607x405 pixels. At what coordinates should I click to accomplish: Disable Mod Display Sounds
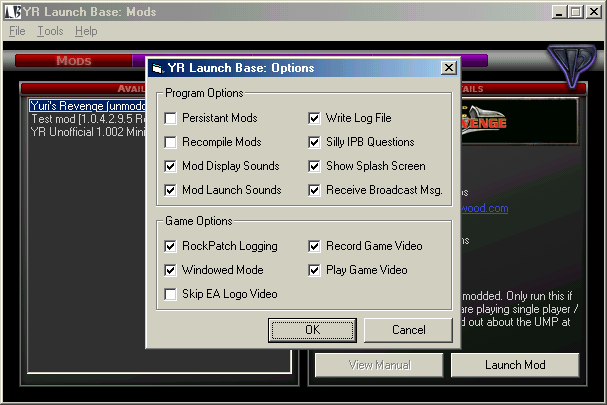pyautogui.click(x=171, y=166)
